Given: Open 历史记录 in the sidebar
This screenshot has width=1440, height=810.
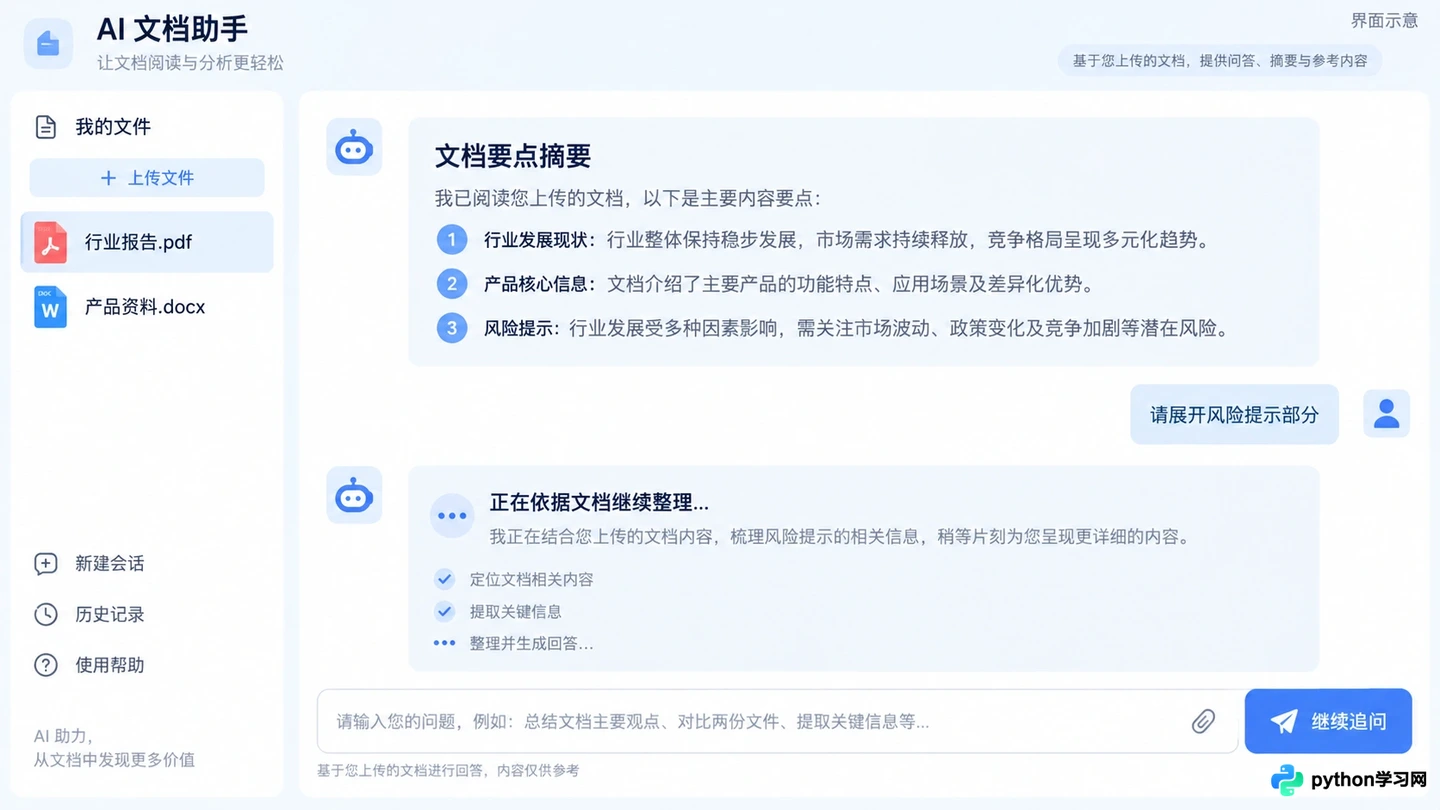Looking at the screenshot, I should [x=90, y=614].
